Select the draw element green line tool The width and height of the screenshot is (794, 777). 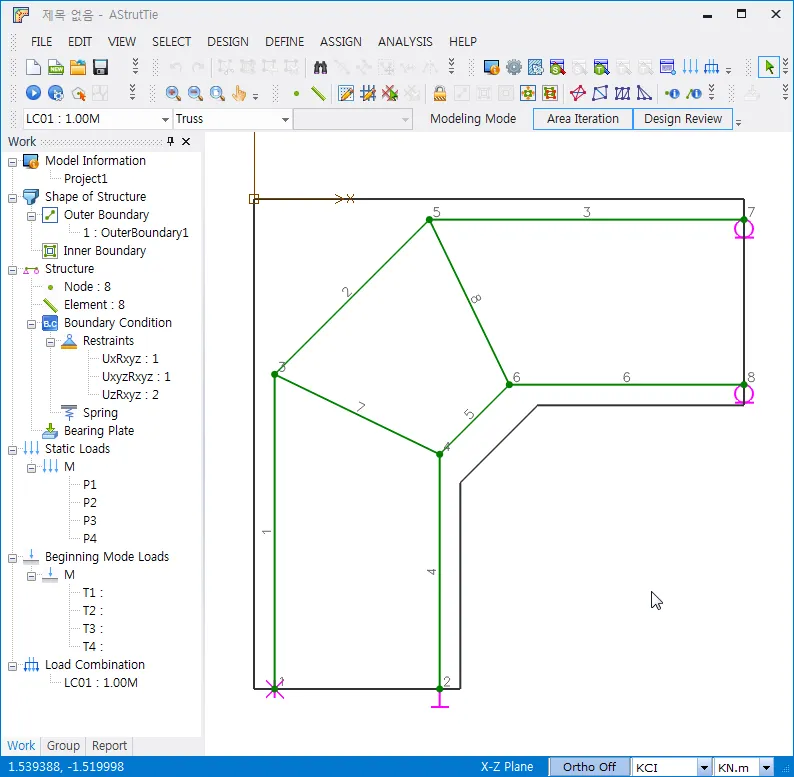coord(318,93)
